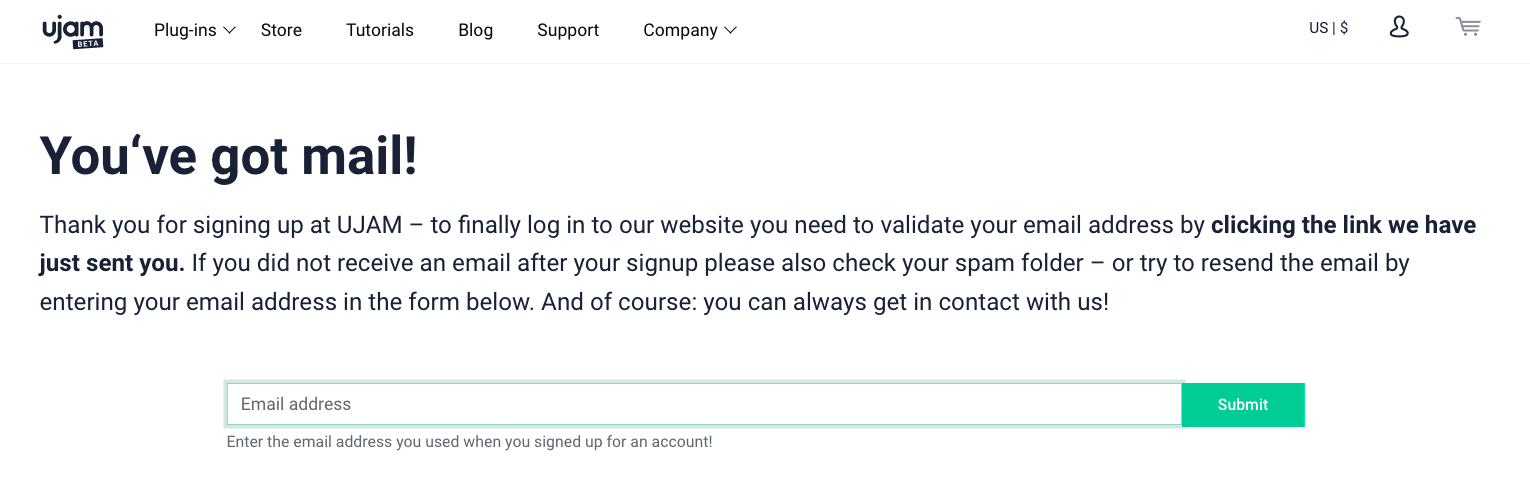Image resolution: width=1530 pixels, height=504 pixels.
Task: Click the ujam logo in header
Action: 72,31
